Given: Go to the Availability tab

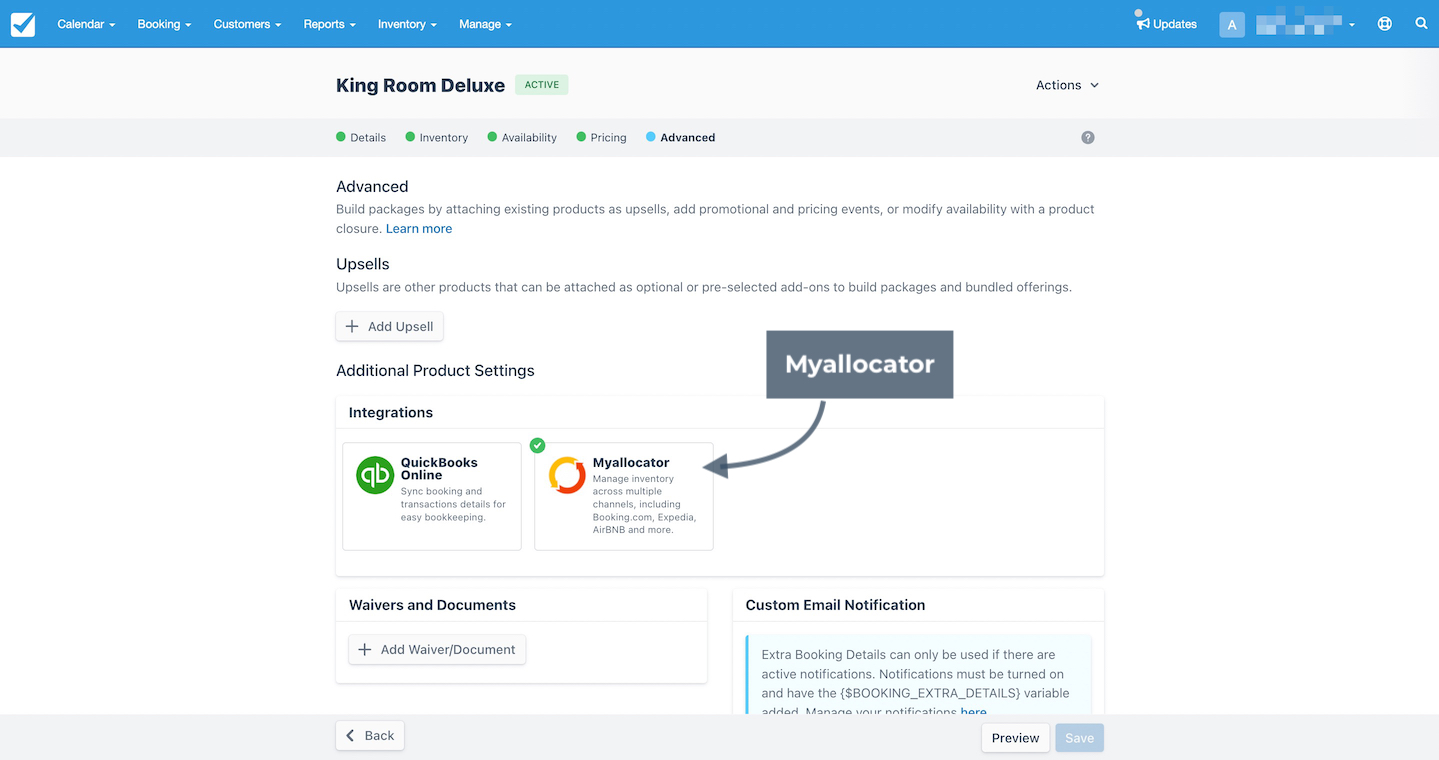Looking at the screenshot, I should coord(522,137).
